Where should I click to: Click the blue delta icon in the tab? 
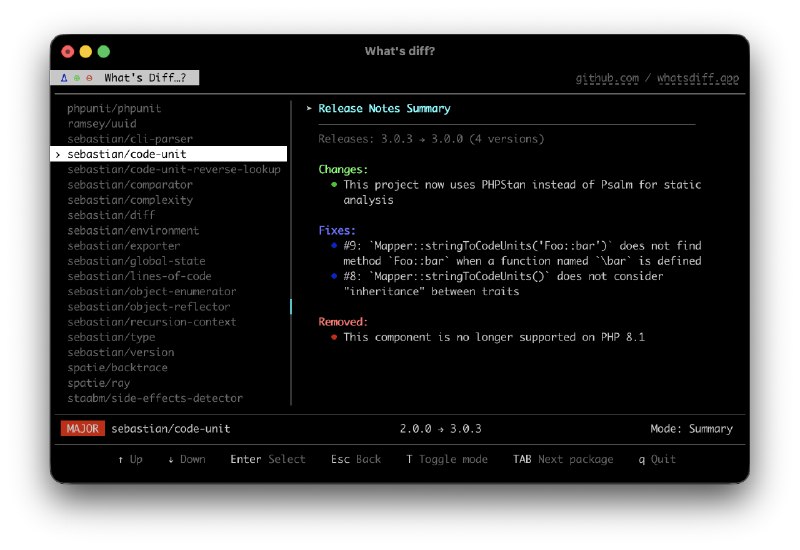tap(64, 78)
